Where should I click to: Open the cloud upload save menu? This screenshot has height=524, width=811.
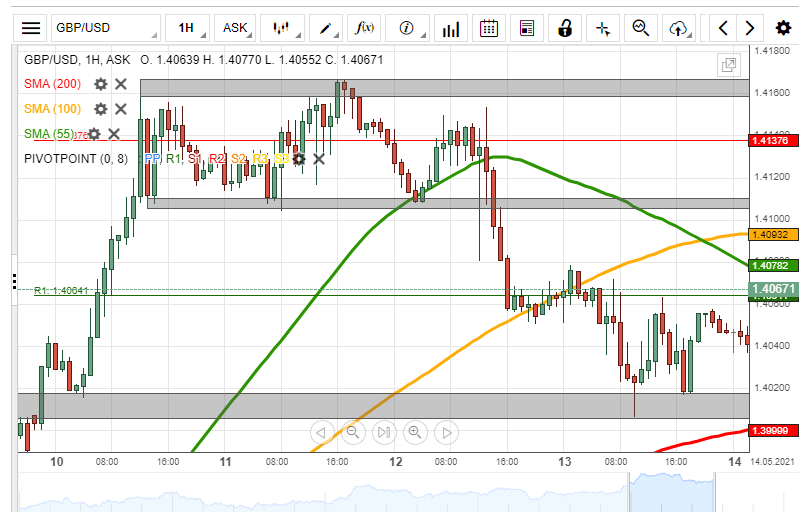click(x=680, y=28)
